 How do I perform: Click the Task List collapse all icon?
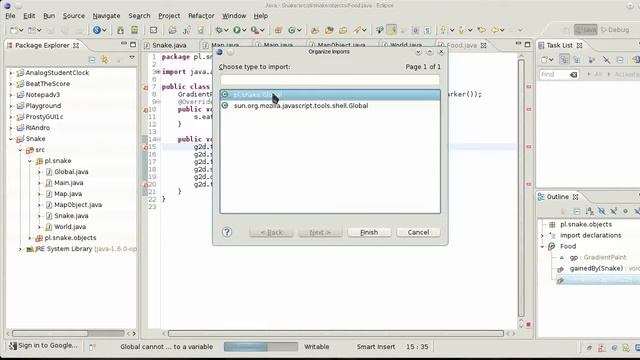click(x=620, y=60)
